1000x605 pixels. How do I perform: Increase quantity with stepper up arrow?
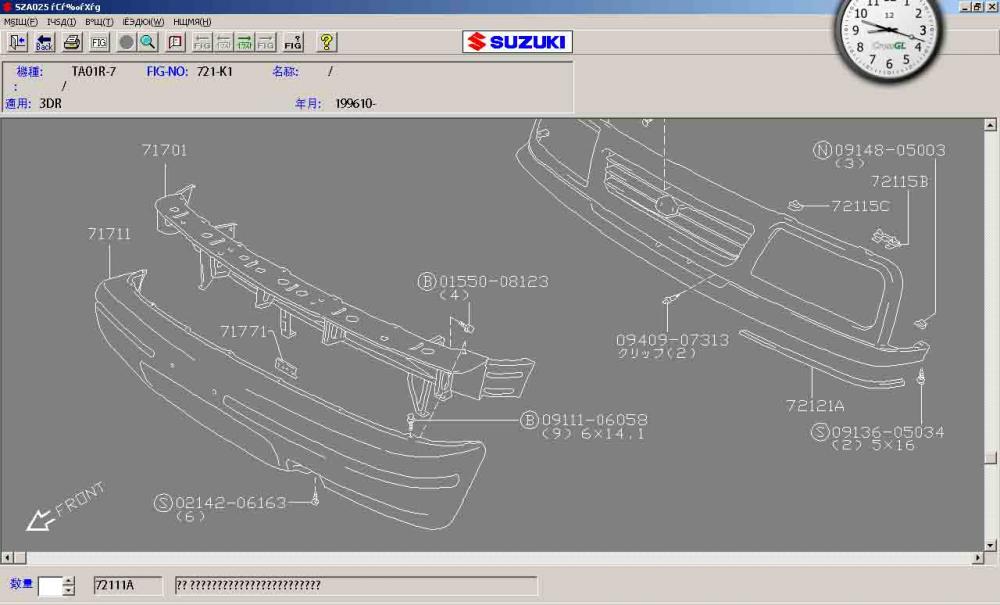click(68, 581)
